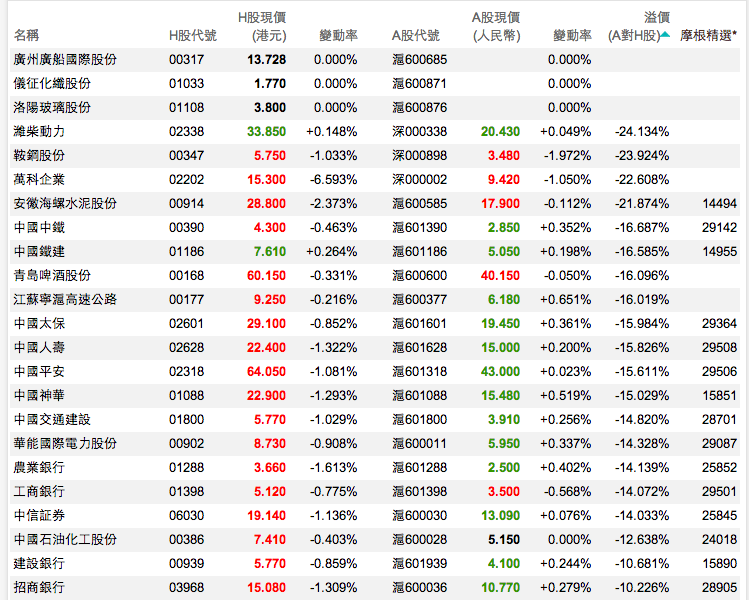The width and height of the screenshot is (749, 600).
Task: Open 中國石油化工股份 stock name
Action: [65, 539]
